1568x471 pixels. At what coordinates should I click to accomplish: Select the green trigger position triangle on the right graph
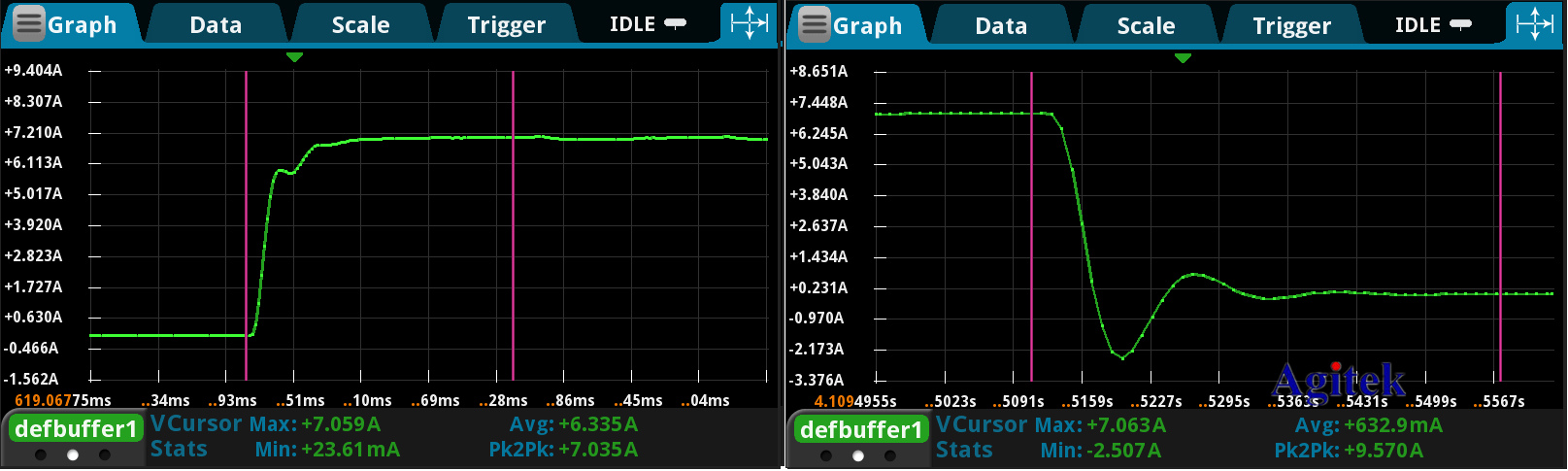(x=1183, y=58)
